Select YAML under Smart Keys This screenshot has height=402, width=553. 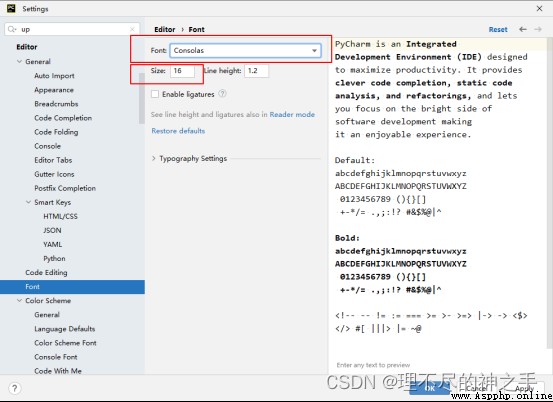[53, 244]
